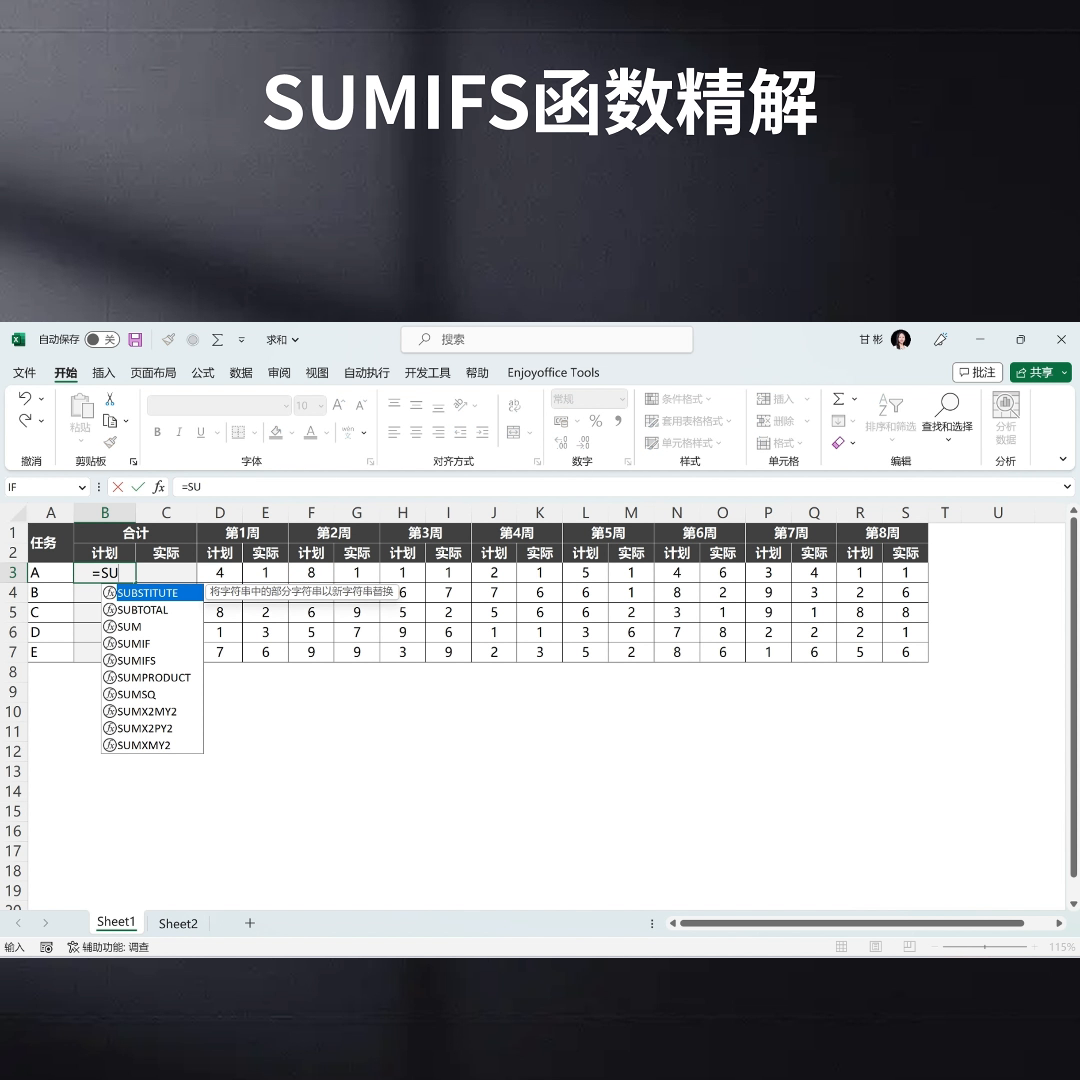This screenshot has height=1080, width=1080.
Task: Open Enjoyoffice Tools tab
Action: (553, 373)
